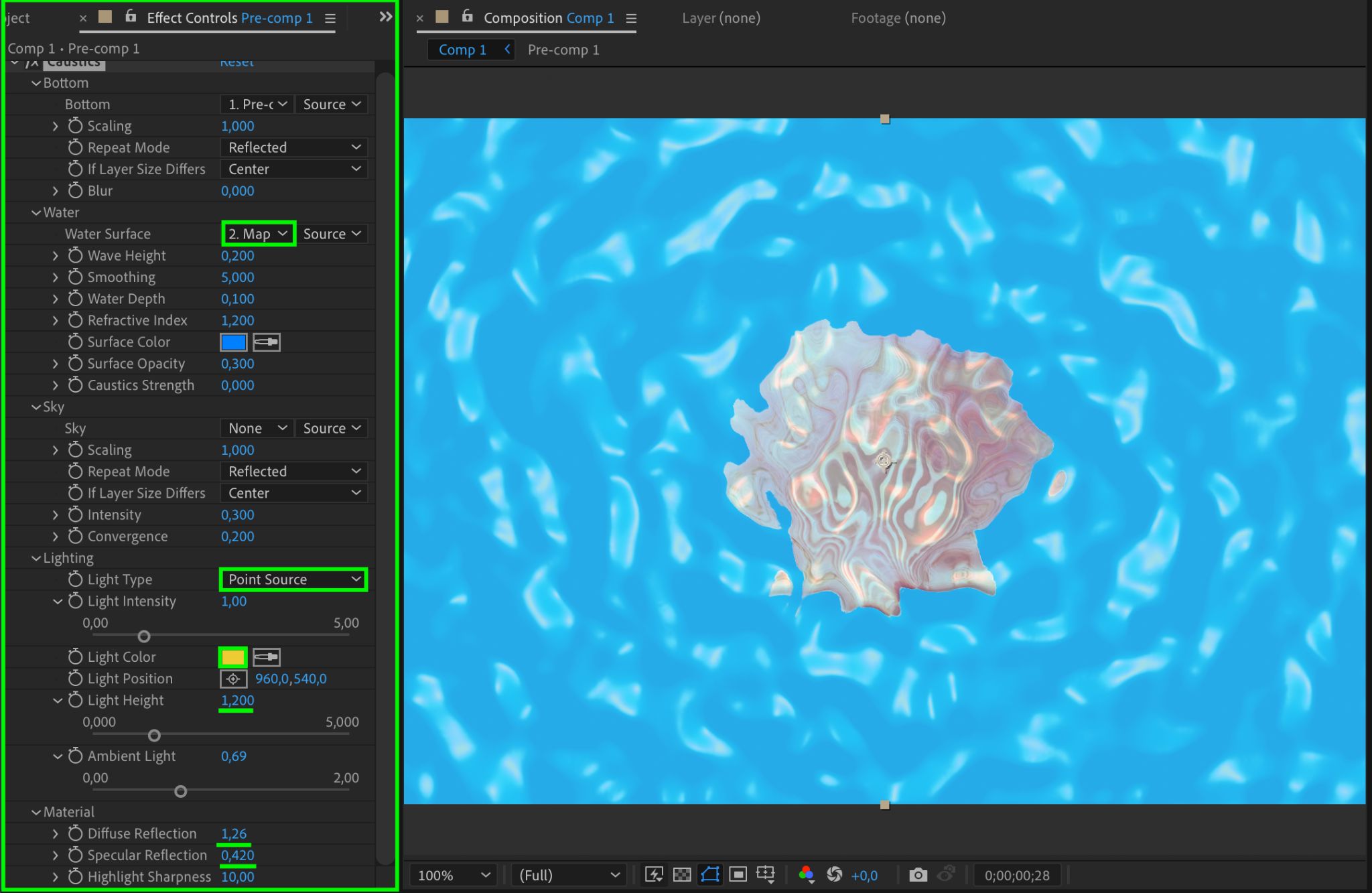The image size is (1372, 893).
Task: Open the show channel RGB icon
Action: [x=806, y=874]
